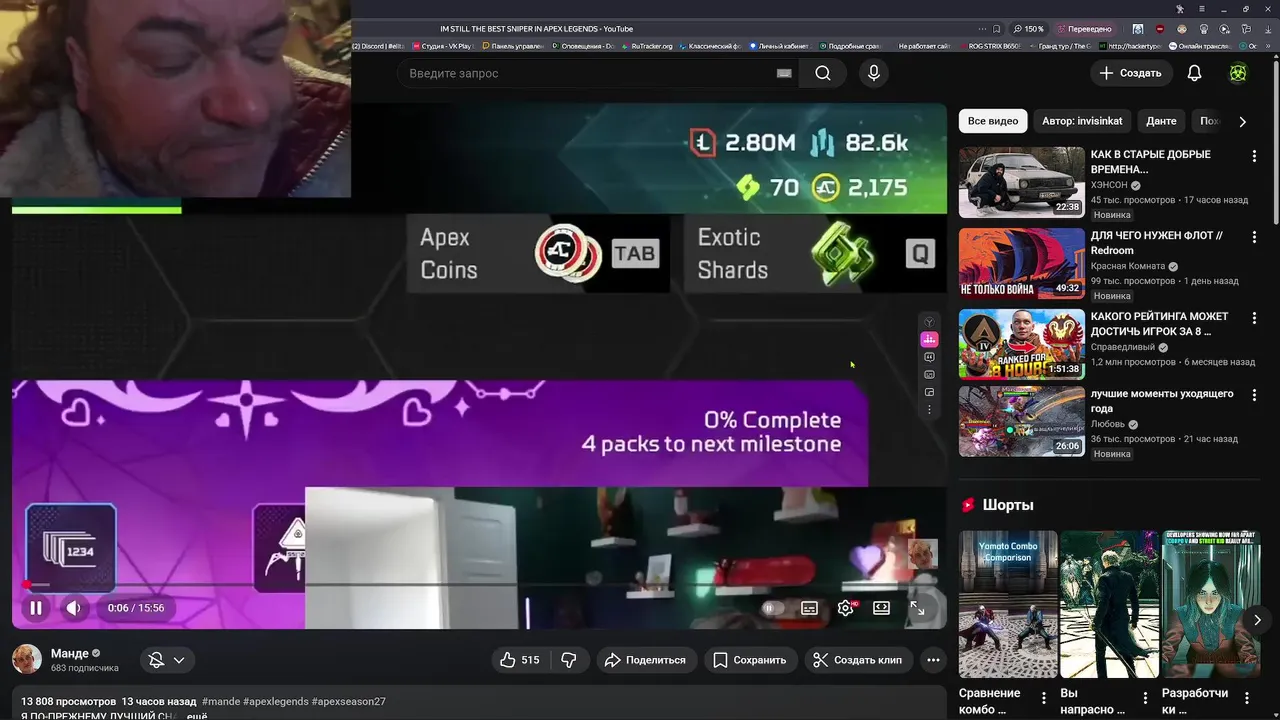Open more actions menu below the video

point(933,660)
